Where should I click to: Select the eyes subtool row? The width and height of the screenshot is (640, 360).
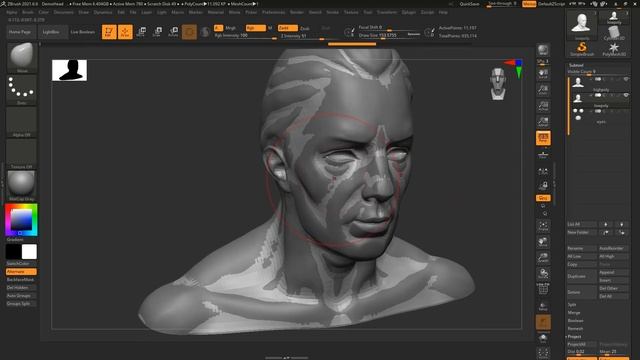(x=600, y=116)
